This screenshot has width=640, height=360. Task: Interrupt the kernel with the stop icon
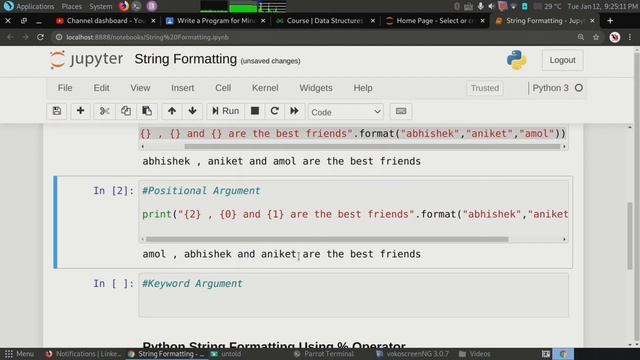(255, 111)
